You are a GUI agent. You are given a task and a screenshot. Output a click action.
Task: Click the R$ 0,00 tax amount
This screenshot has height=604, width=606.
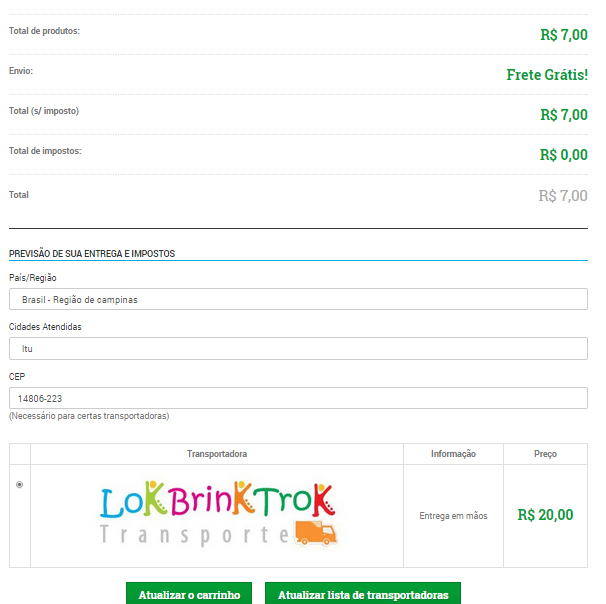click(563, 155)
